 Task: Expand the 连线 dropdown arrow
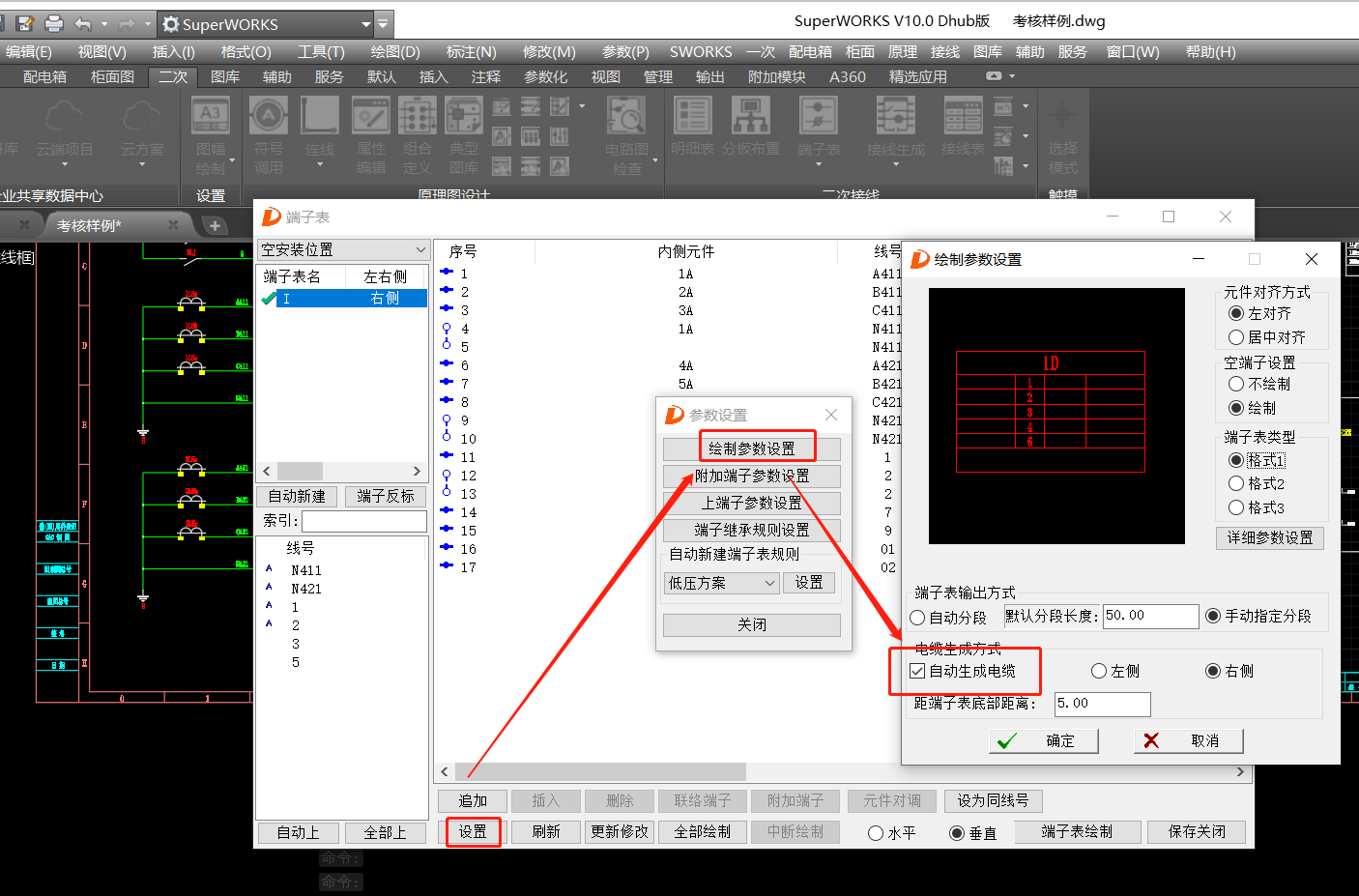pyautogui.click(x=320, y=165)
